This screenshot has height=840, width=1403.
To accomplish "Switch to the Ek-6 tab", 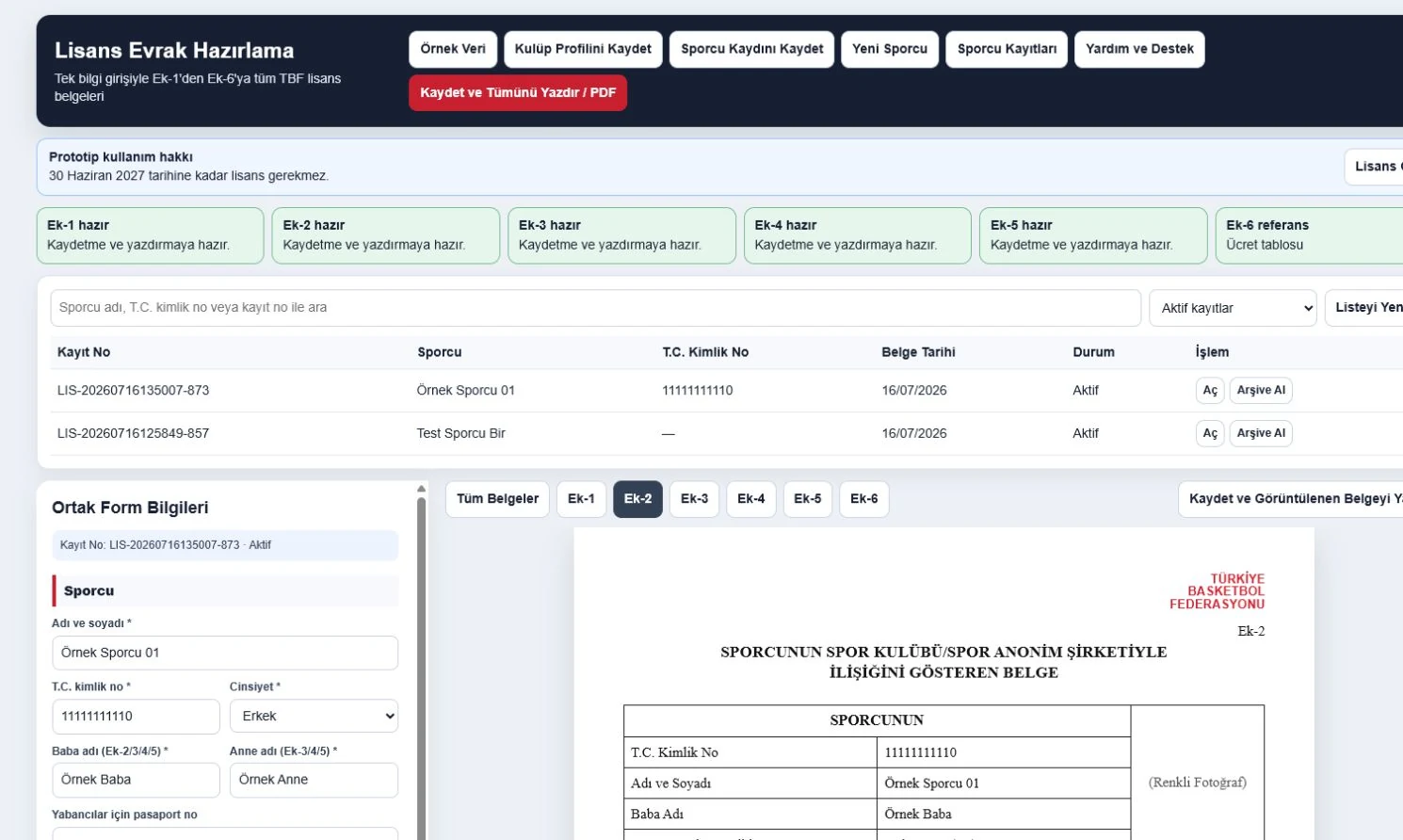I will point(863,499).
